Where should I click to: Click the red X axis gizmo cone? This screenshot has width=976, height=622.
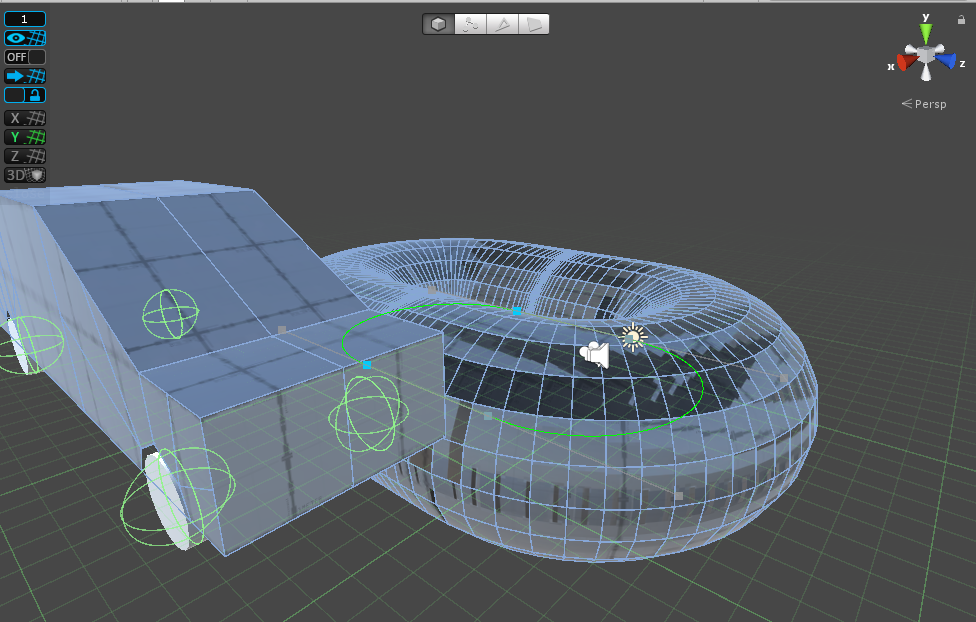(x=906, y=61)
